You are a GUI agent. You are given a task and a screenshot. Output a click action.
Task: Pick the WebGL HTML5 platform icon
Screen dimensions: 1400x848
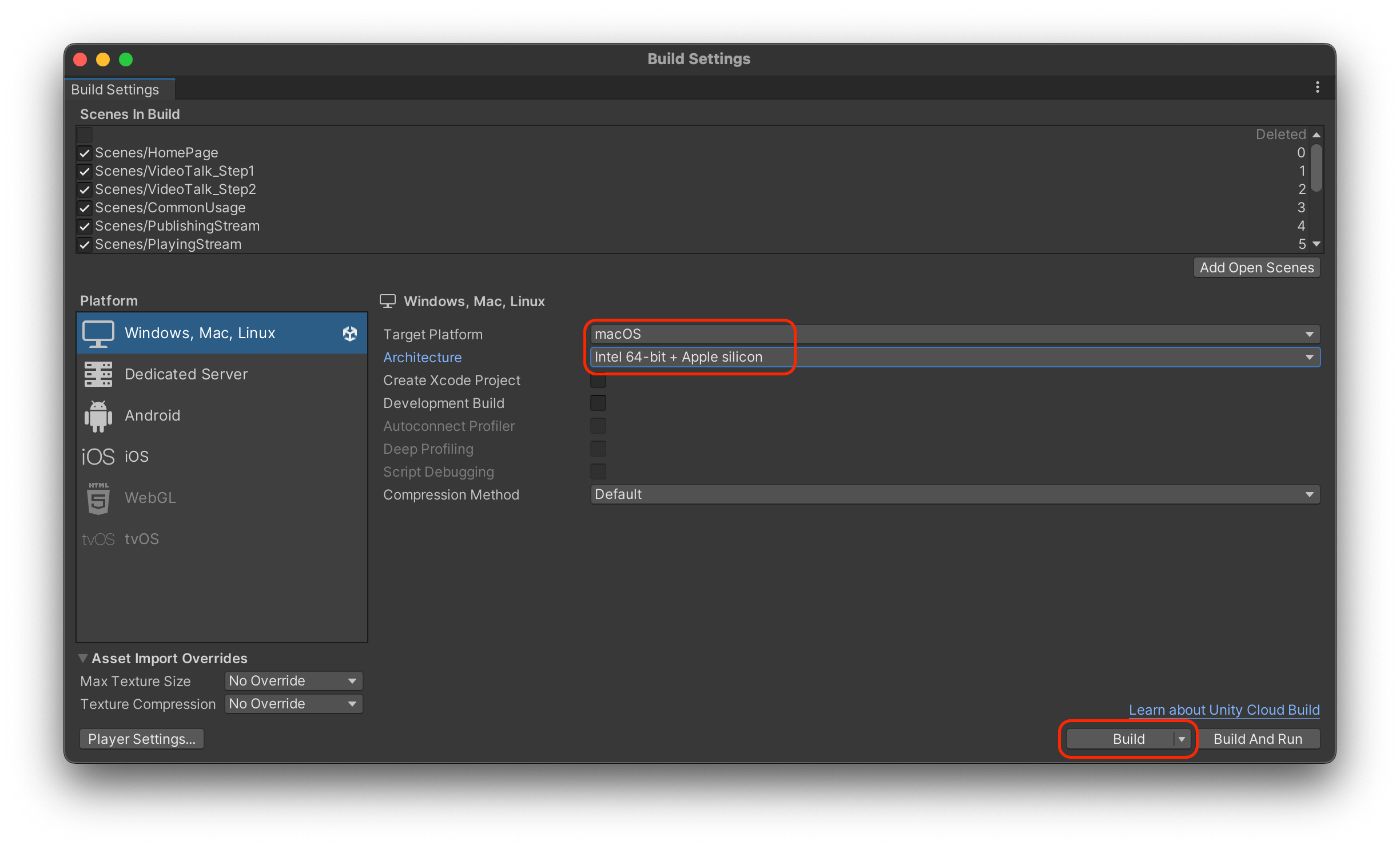click(98, 498)
